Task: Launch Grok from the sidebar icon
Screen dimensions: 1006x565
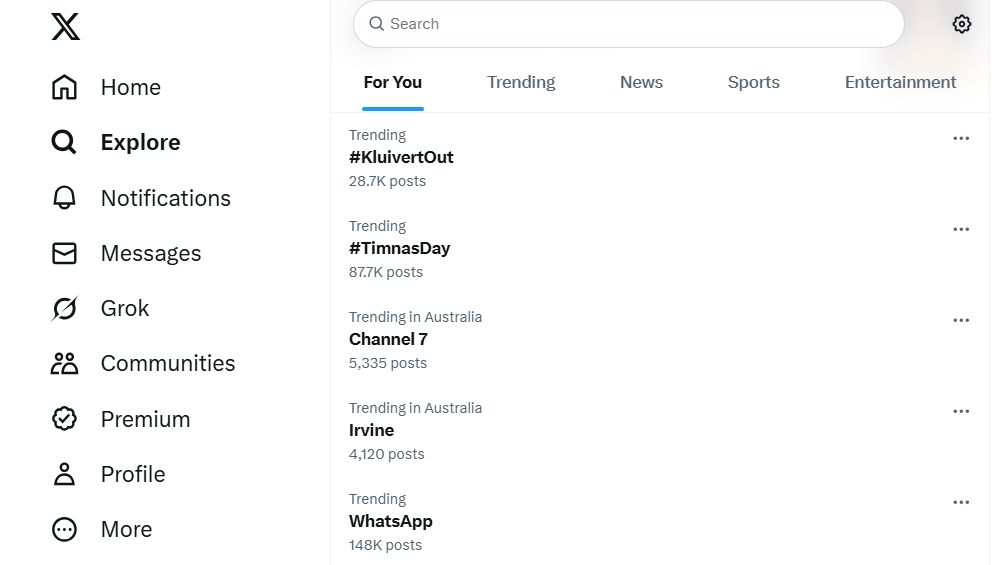Action: coord(64,309)
